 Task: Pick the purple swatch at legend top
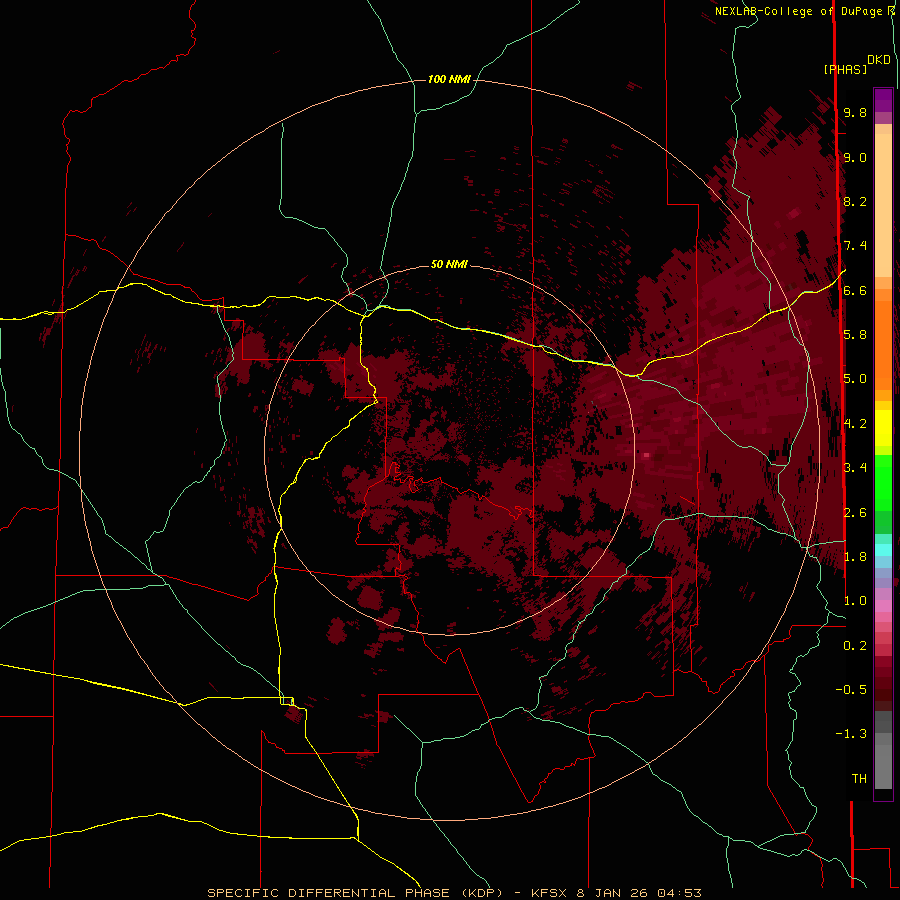883,101
